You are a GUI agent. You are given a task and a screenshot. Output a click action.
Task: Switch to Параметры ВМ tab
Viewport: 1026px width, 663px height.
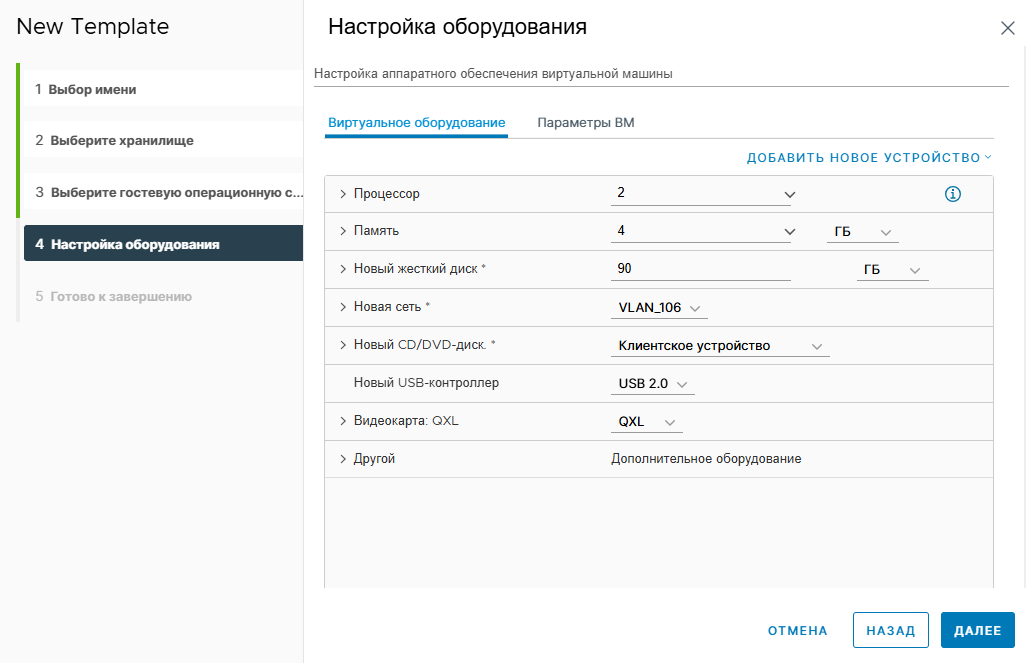click(x=586, y=122)
